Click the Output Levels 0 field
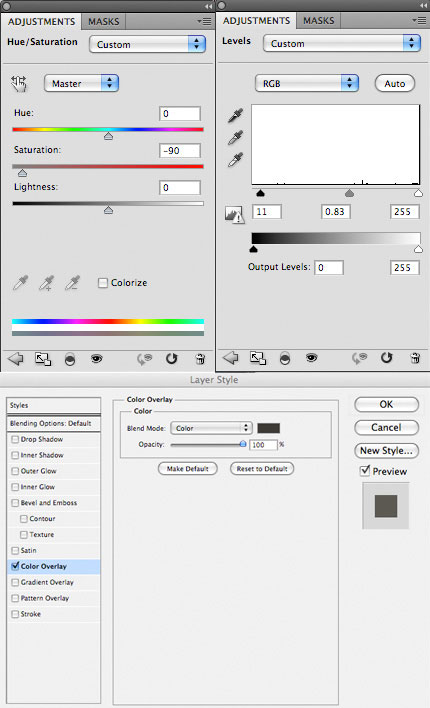430x708 pixels. [329, 267]
